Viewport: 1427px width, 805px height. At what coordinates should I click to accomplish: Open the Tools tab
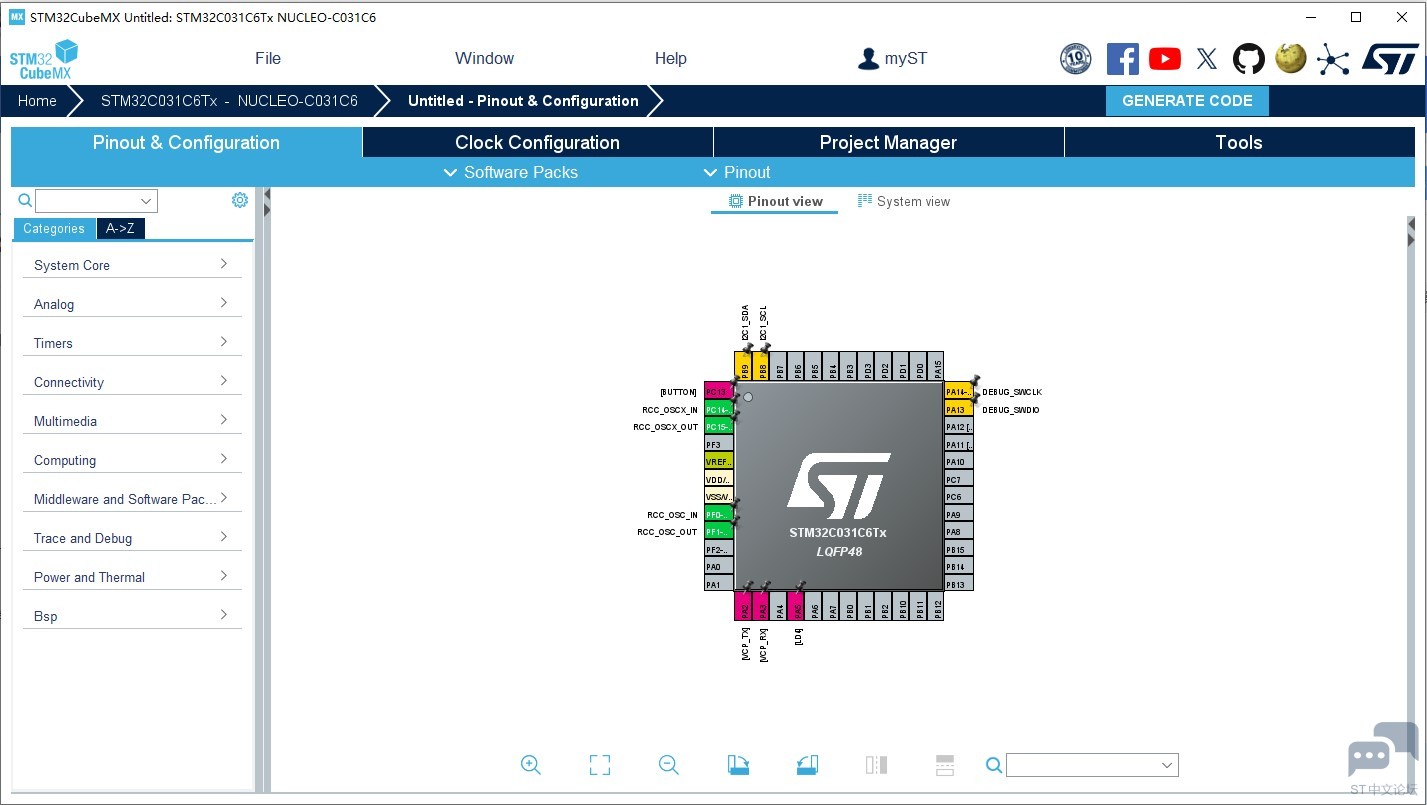1239,142
